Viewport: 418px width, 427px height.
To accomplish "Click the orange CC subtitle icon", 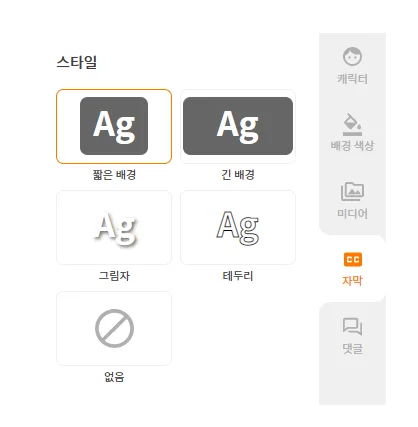I will point(353,260).
